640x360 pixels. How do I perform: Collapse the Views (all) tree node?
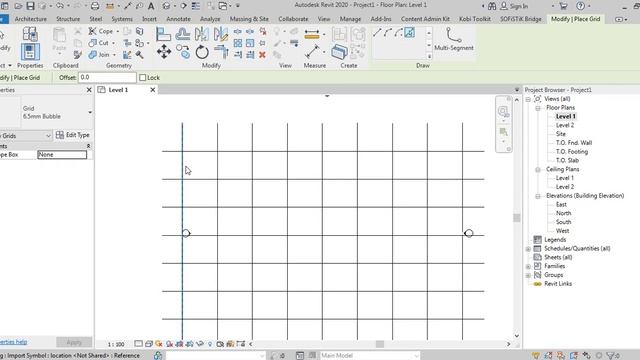[x=528, y=99]
